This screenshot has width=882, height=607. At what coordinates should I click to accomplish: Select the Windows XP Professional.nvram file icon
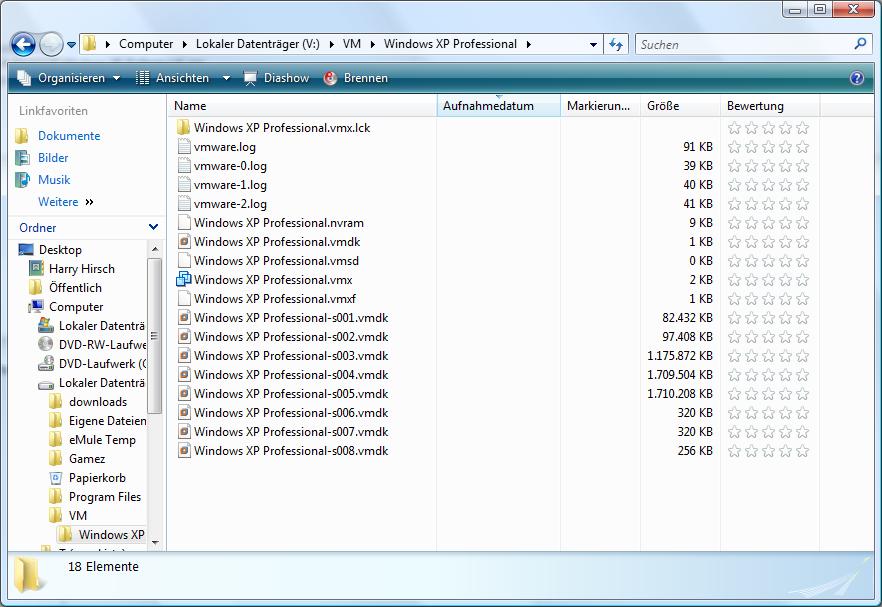tap(183, 222)
